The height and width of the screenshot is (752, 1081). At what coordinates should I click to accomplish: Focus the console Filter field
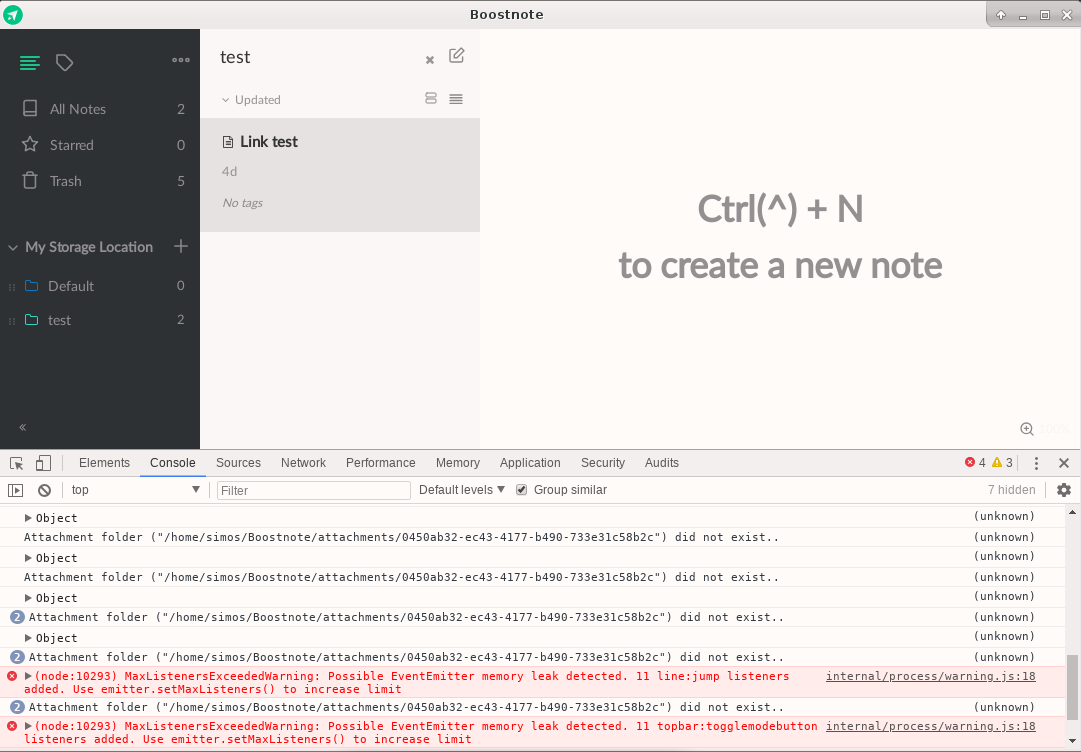314,490
